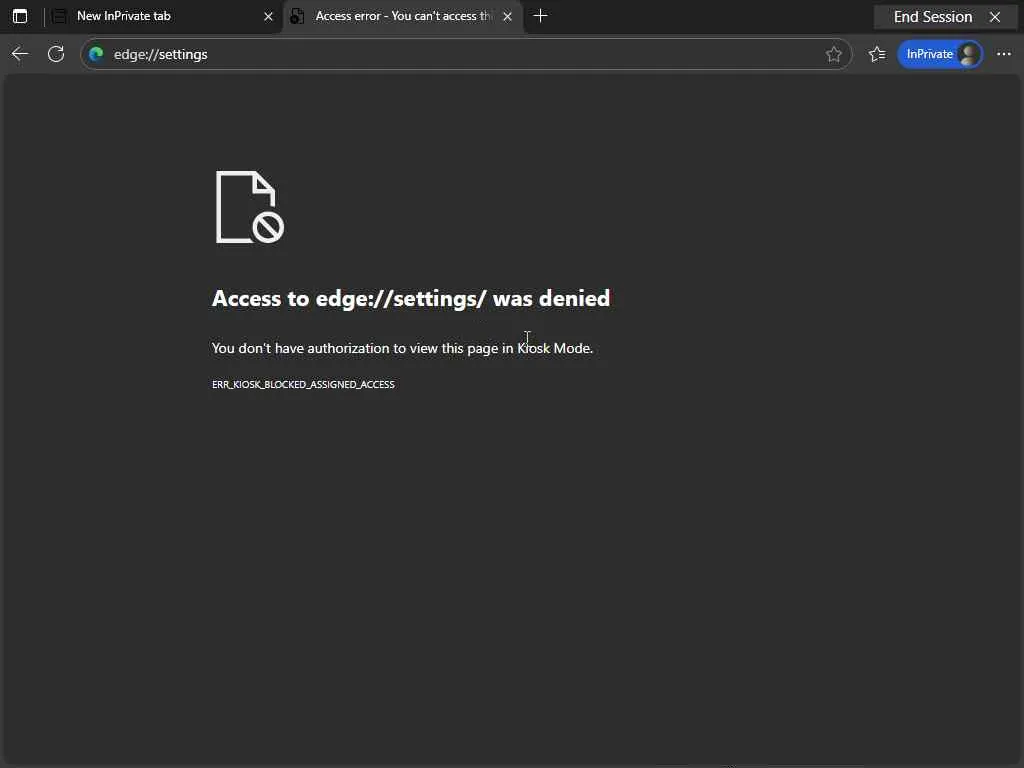The image size is (1024, 768).
Task: Click the blocked page icon
Action: click(249, 207)
